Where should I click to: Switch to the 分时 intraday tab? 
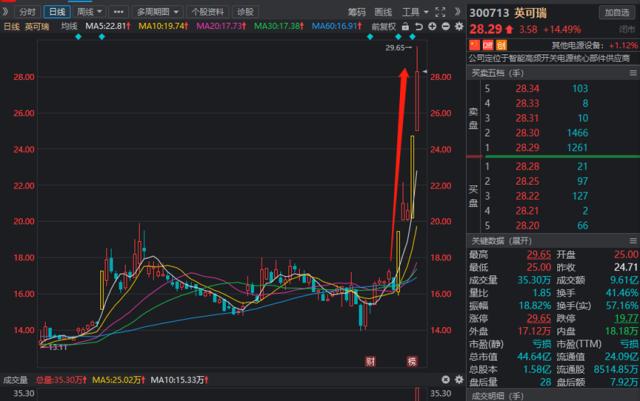27,12
